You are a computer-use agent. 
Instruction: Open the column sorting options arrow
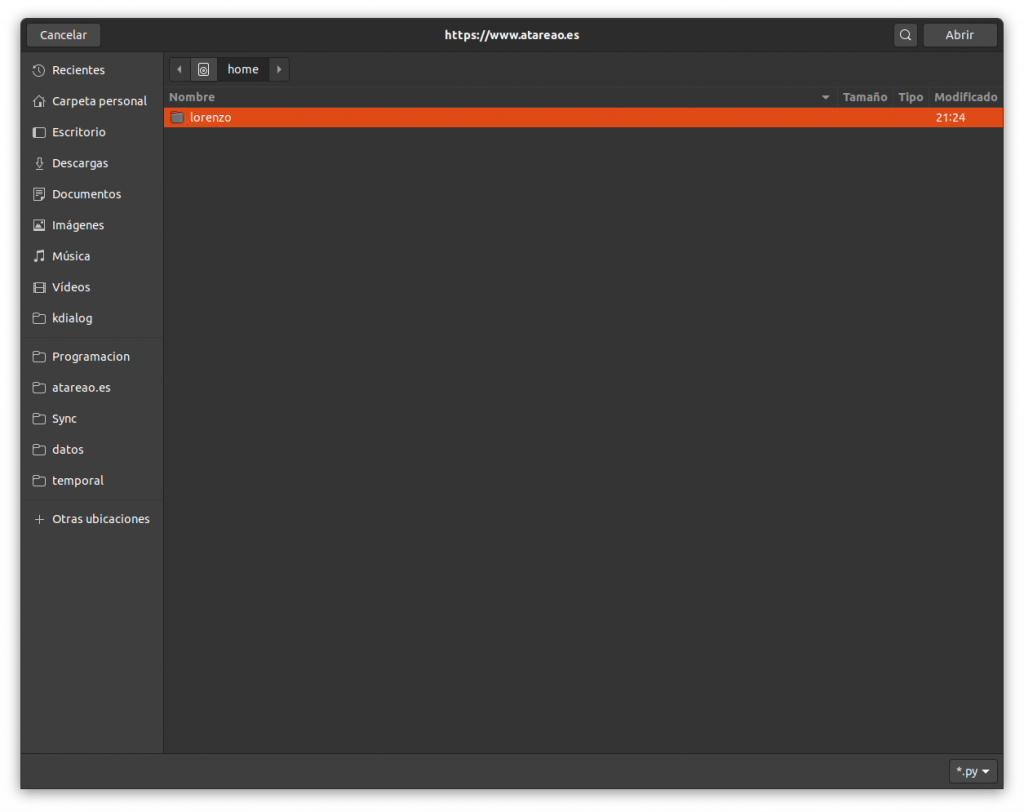(824, 97)
